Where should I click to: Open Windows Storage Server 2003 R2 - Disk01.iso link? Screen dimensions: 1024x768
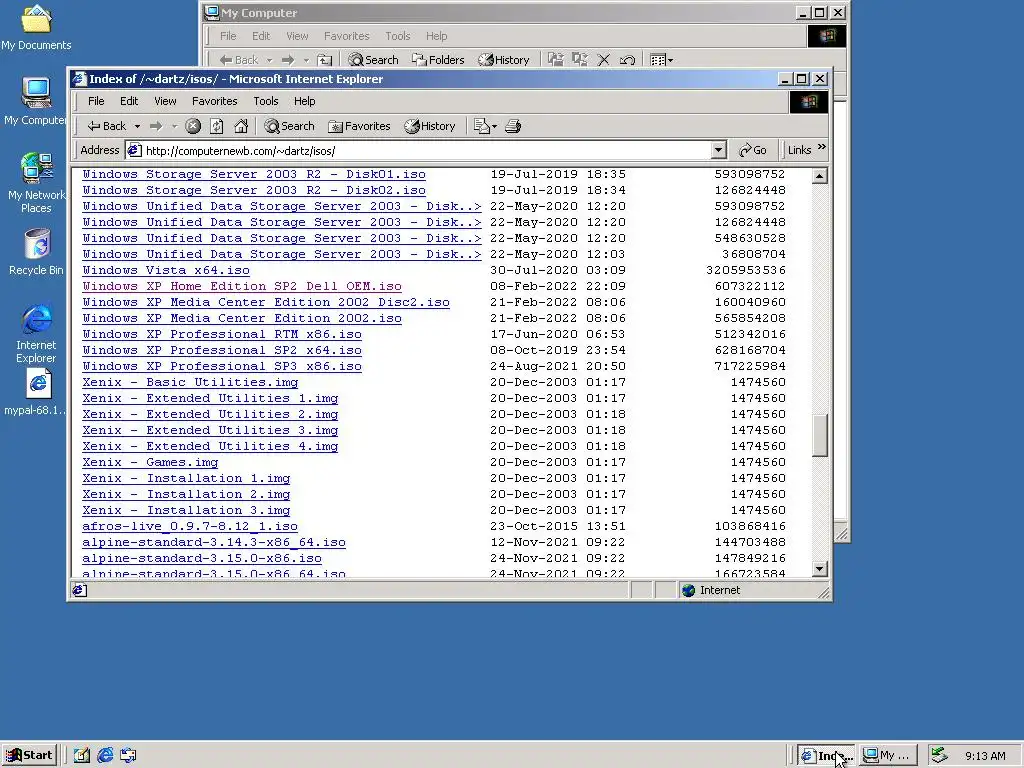[x=254, y=174]
